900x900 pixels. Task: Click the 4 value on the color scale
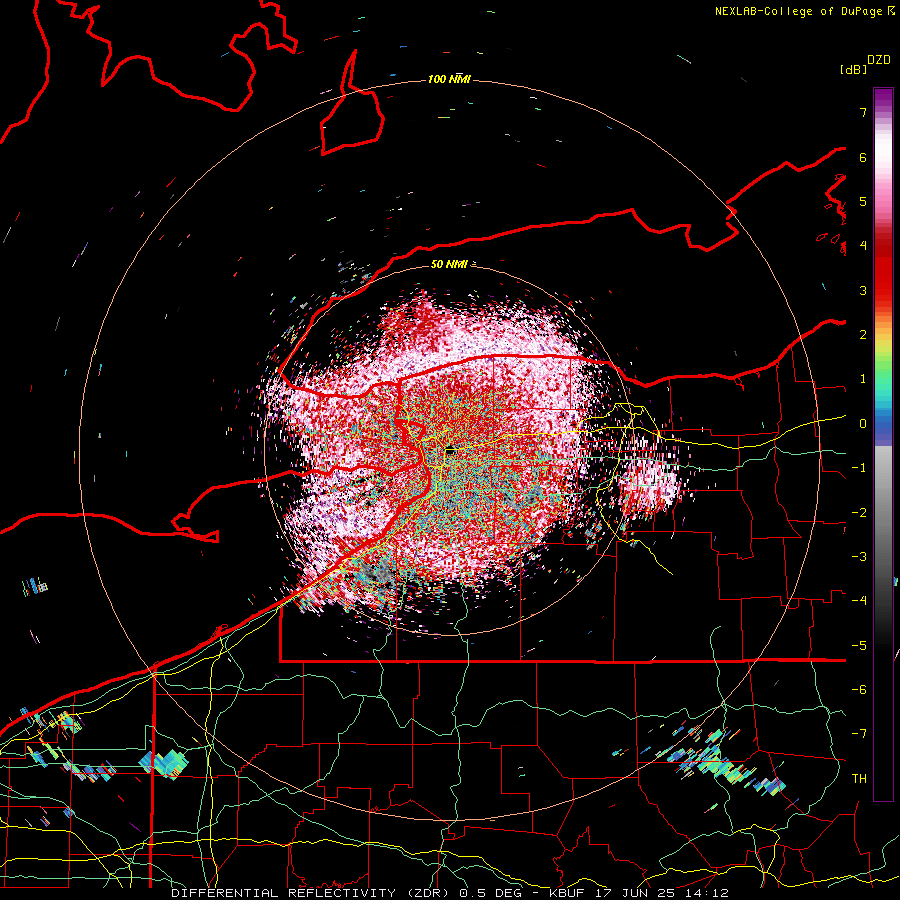click(863, 246)
